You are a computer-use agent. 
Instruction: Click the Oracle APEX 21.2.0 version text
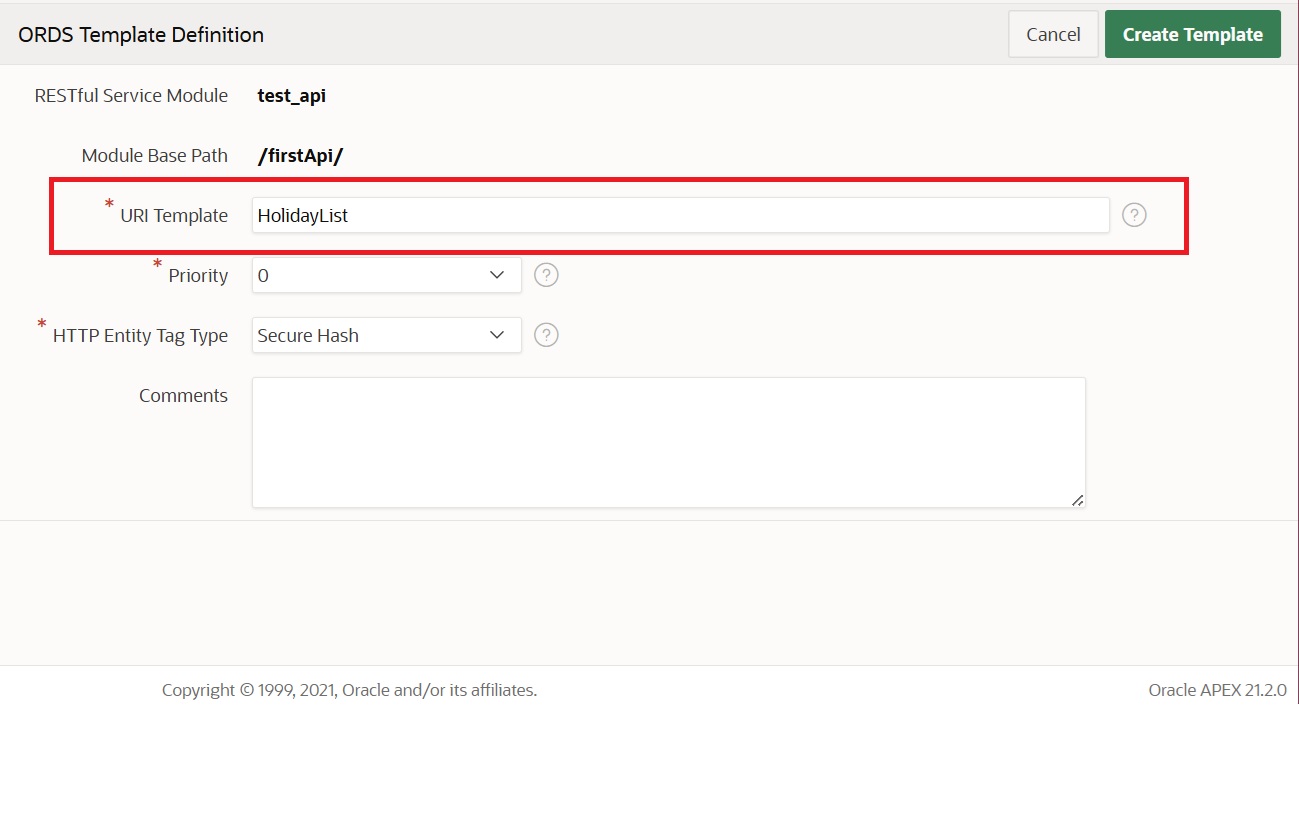point(1217,690)
